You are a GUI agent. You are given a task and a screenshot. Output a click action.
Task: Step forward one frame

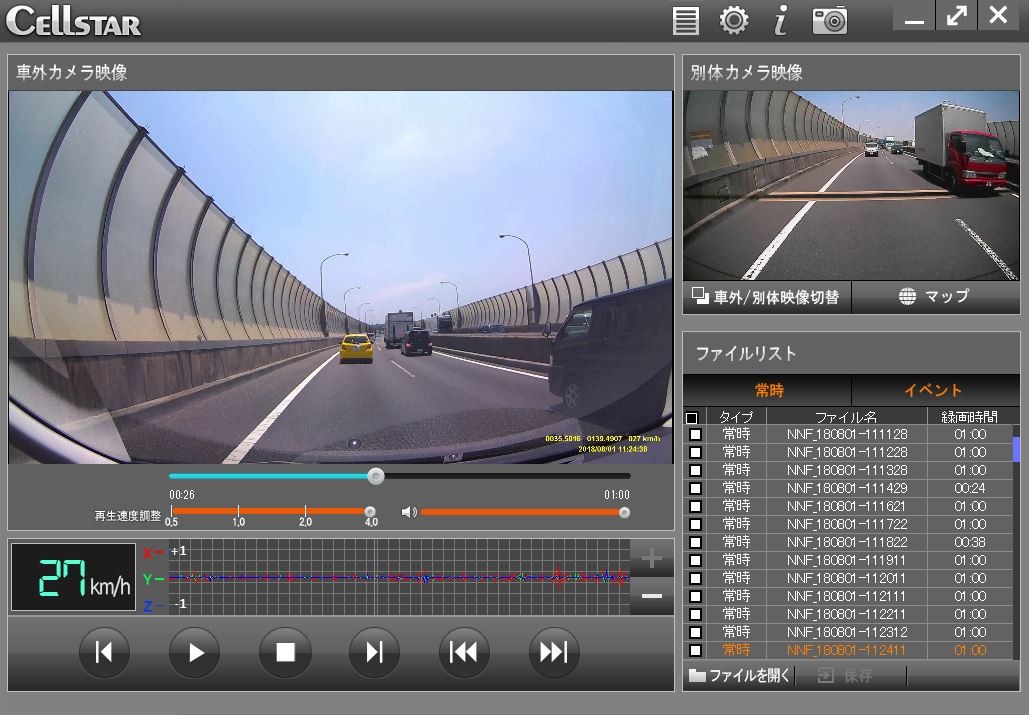tap(374, 653)
